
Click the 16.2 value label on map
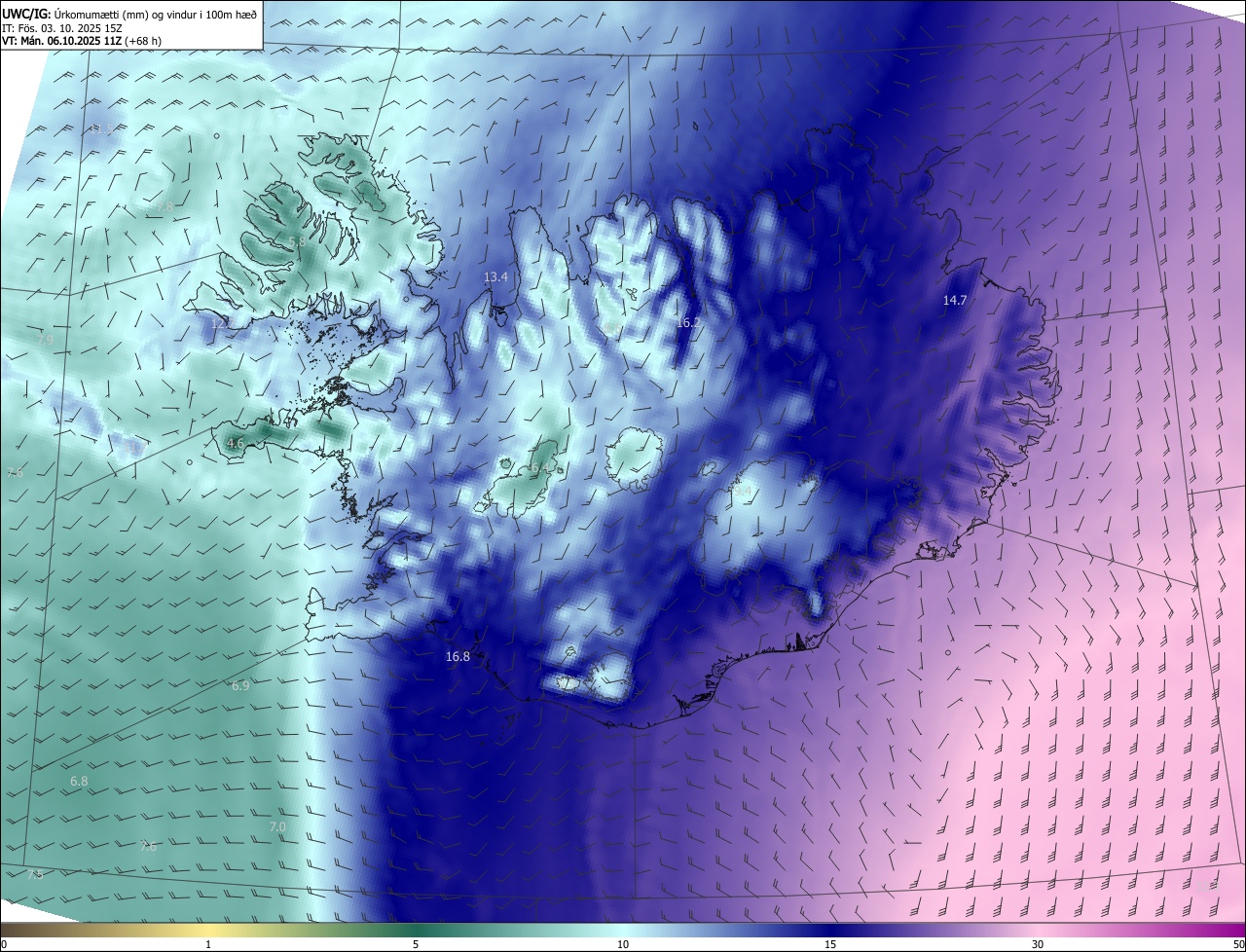[x=688, y=322]
